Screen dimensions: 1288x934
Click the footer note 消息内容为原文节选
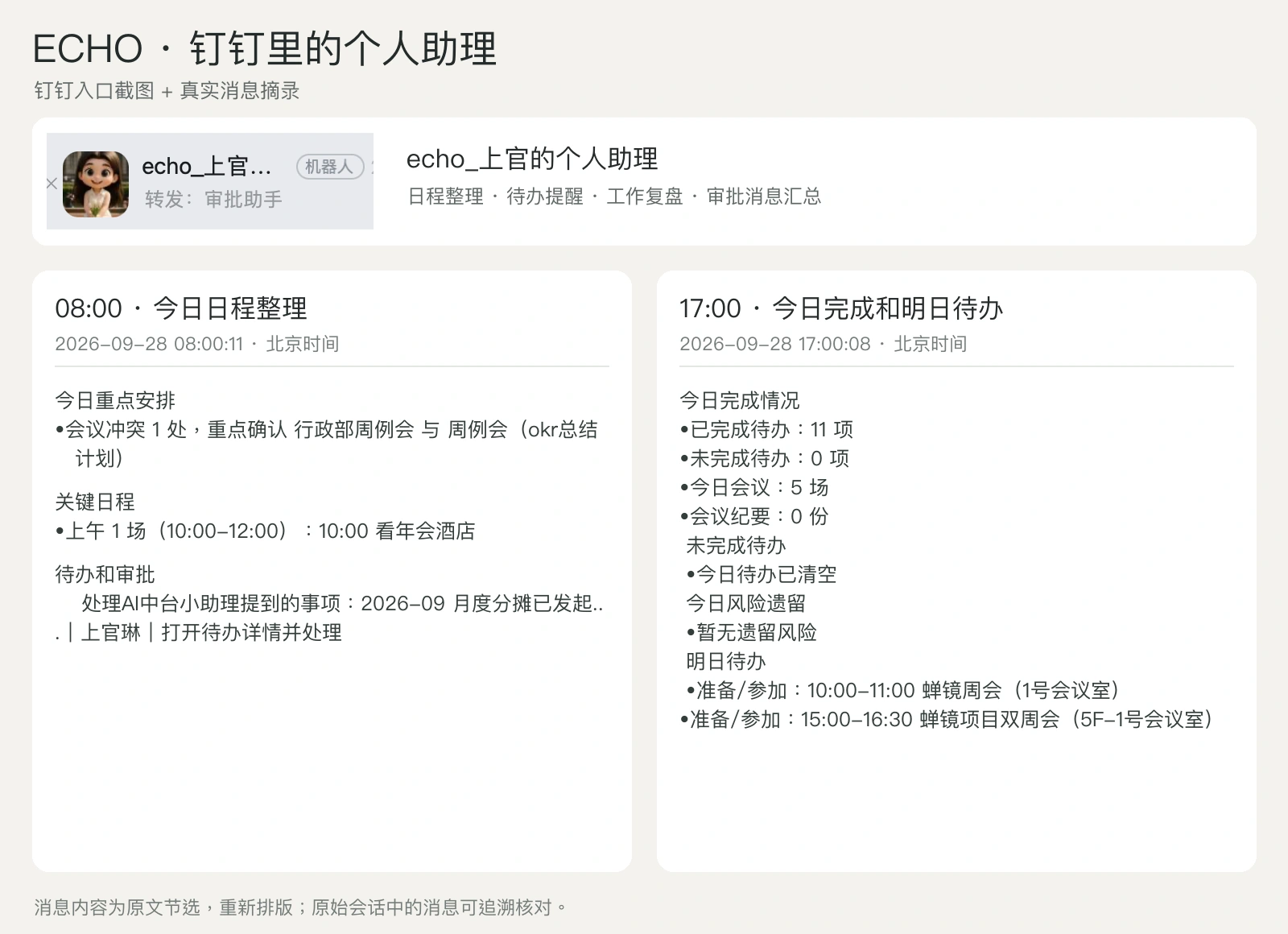(299, 907)
